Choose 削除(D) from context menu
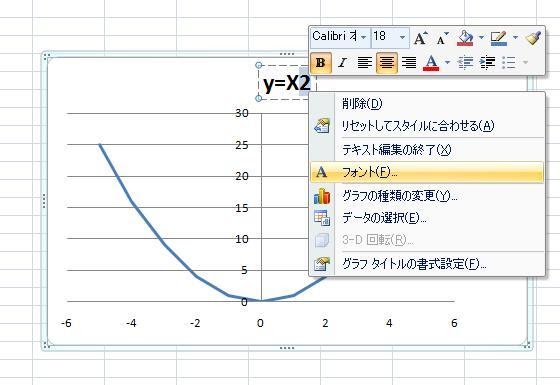 [427, 104]
